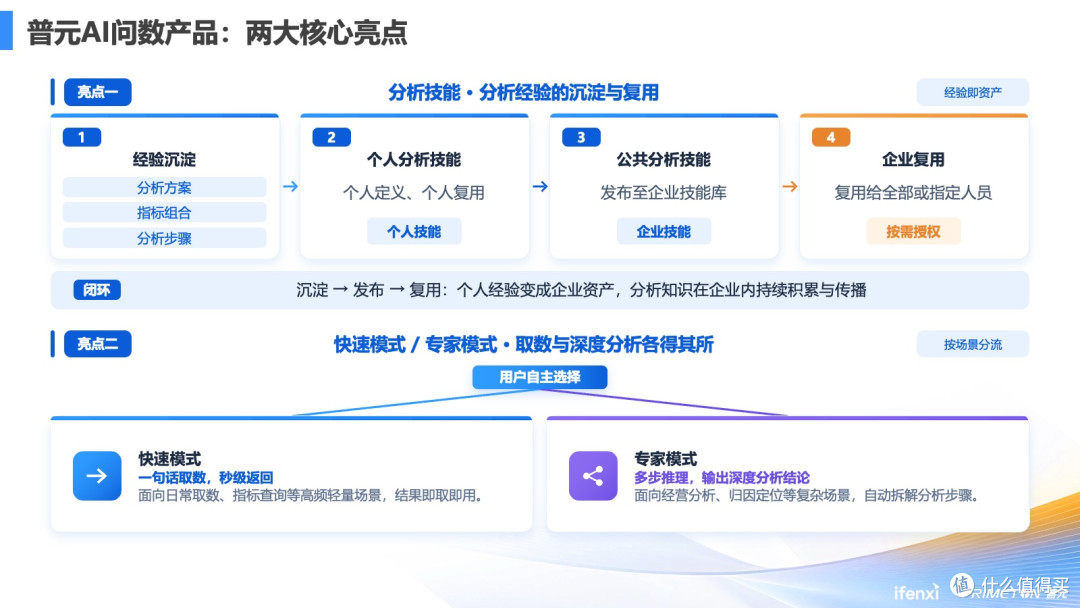This screenshot has width=1080, height=608.
Task: Click the 亮点二 label
Action: (98, 344)
